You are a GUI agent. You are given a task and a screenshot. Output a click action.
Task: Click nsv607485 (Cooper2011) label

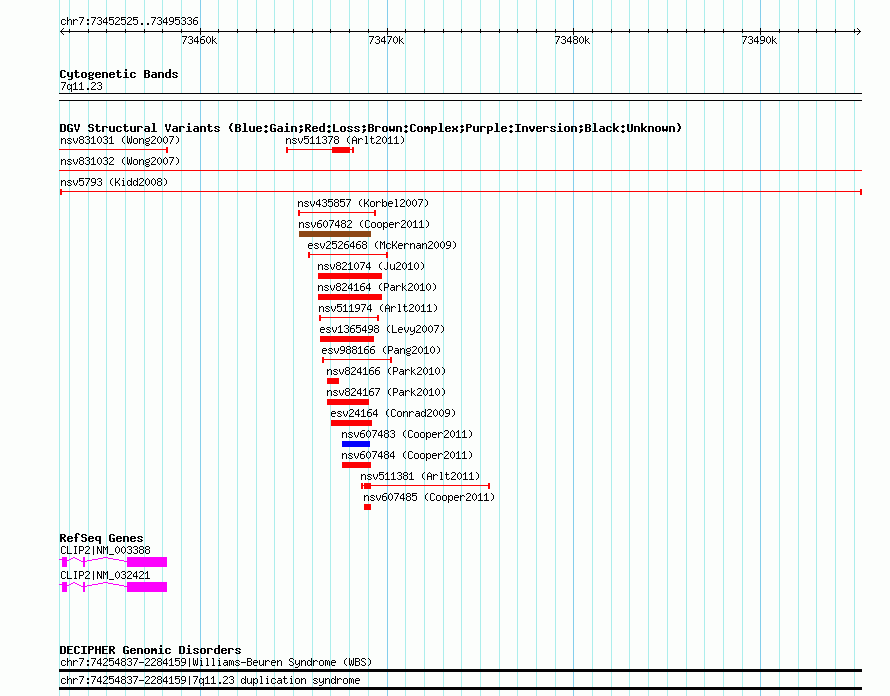429,497
